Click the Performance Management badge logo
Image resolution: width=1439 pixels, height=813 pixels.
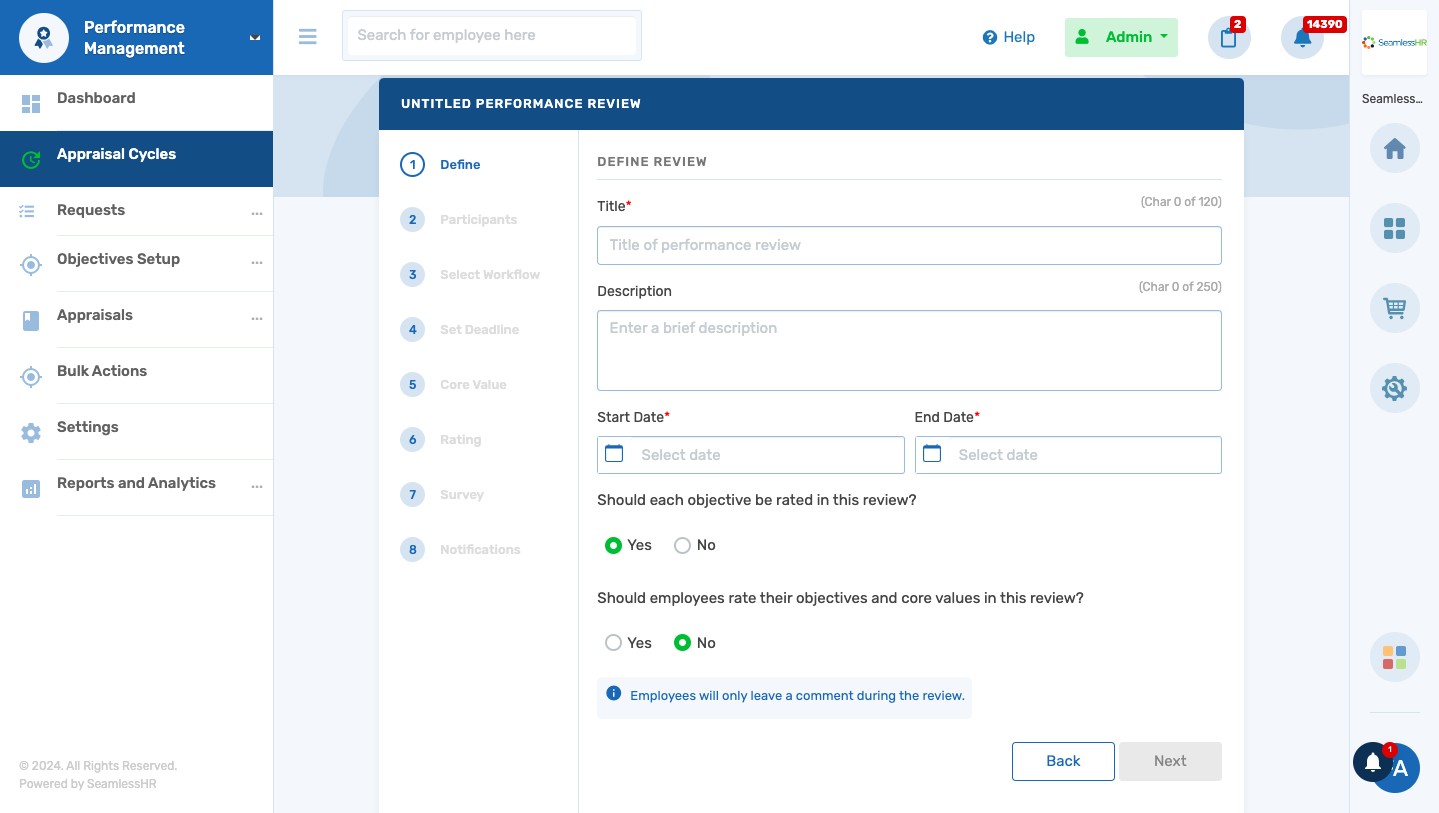click(43, 38)
